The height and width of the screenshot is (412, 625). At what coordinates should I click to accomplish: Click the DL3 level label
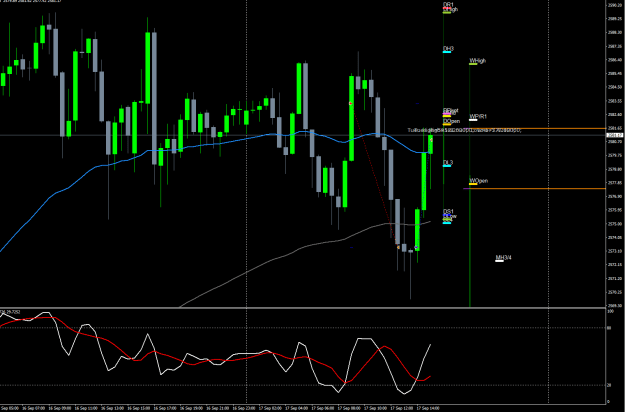pyautogui.click(x=448, y=163)
